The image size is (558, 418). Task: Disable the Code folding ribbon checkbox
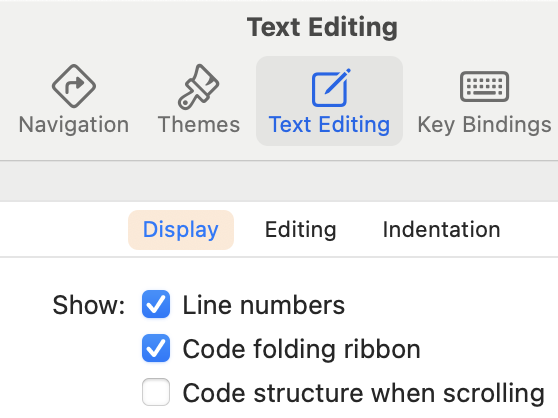[x=156, y=348]
